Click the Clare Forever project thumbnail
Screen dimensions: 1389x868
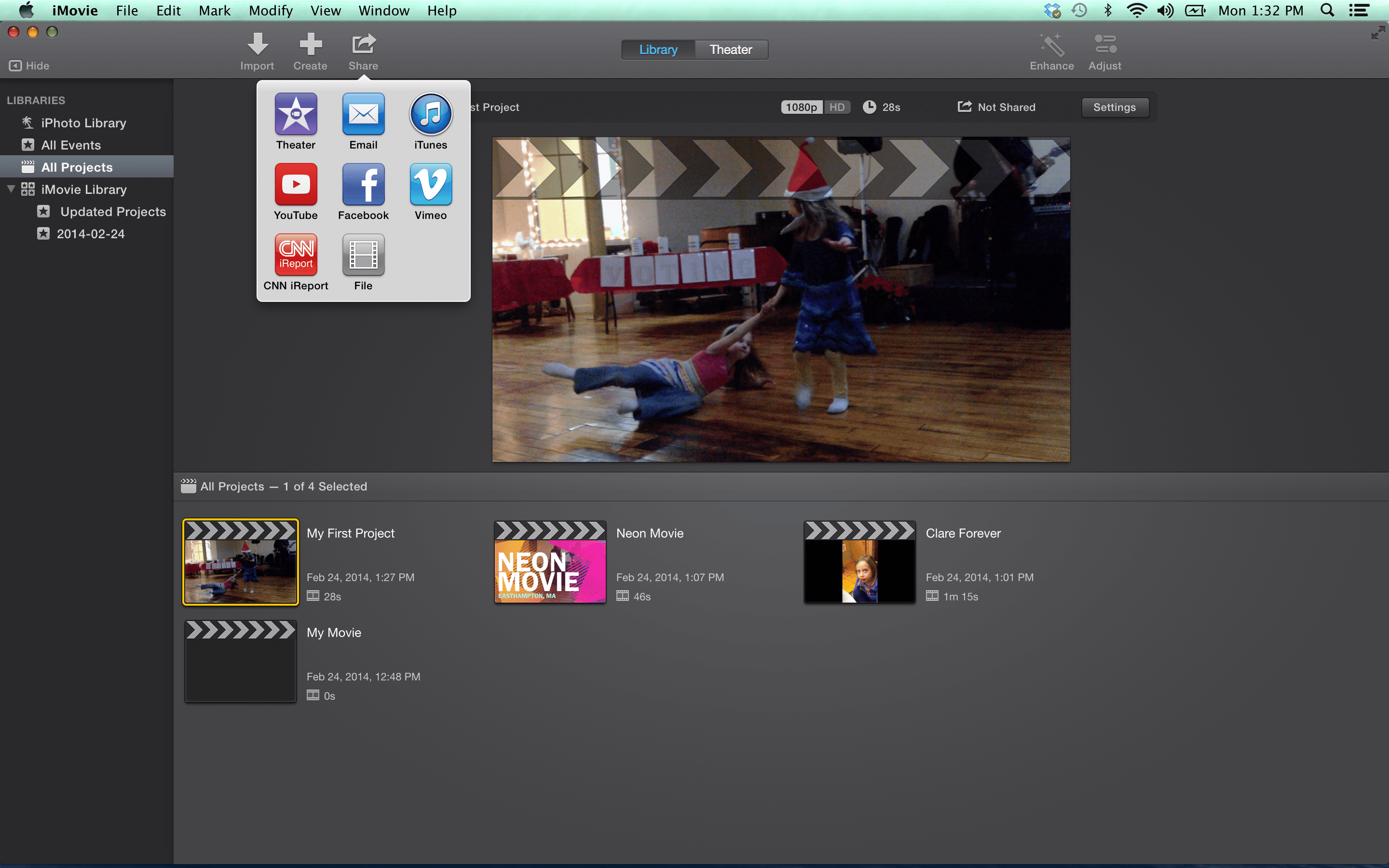click(x=858, y=562)
